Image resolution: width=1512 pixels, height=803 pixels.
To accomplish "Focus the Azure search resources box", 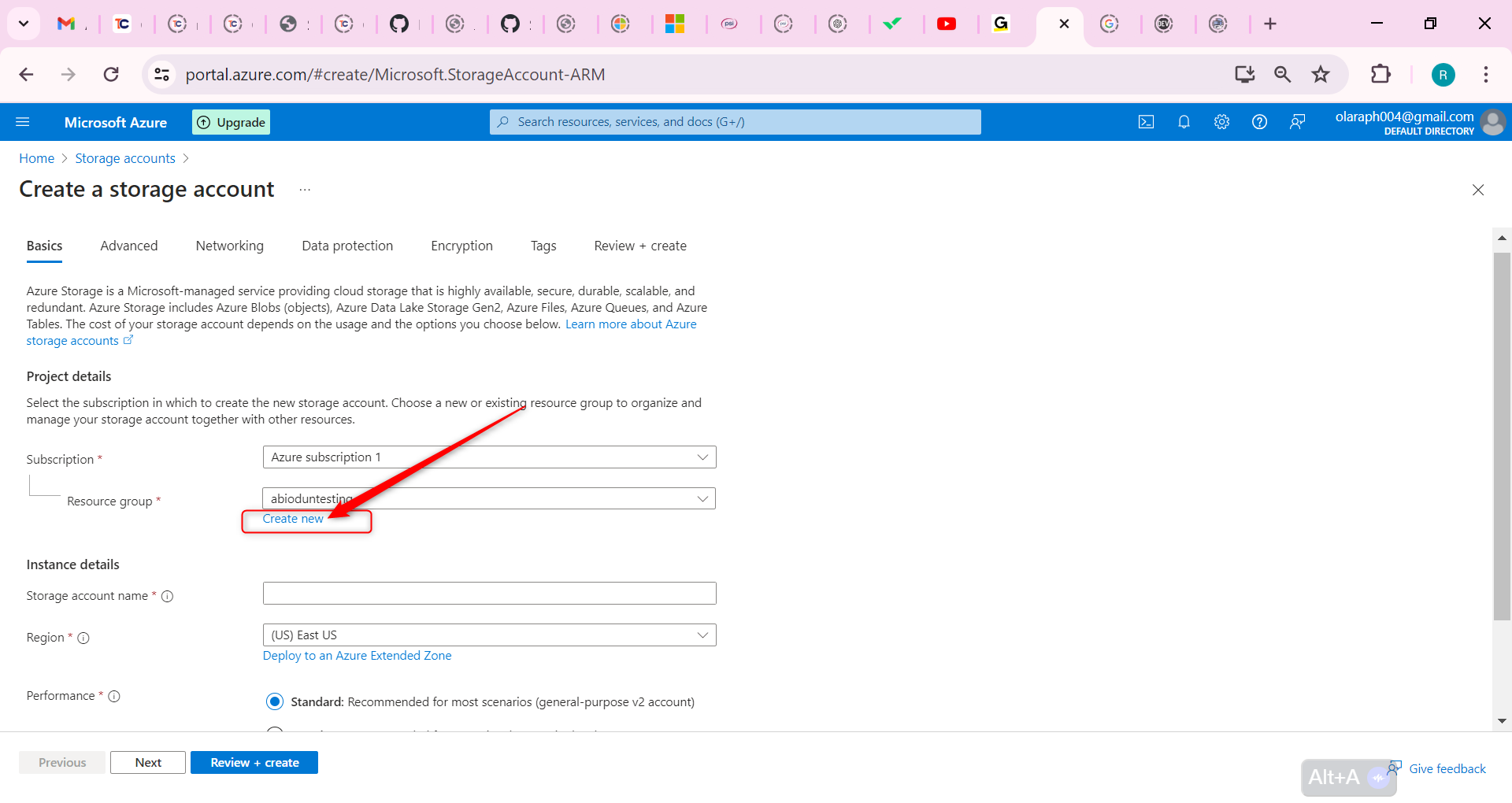I will (736, 122).
